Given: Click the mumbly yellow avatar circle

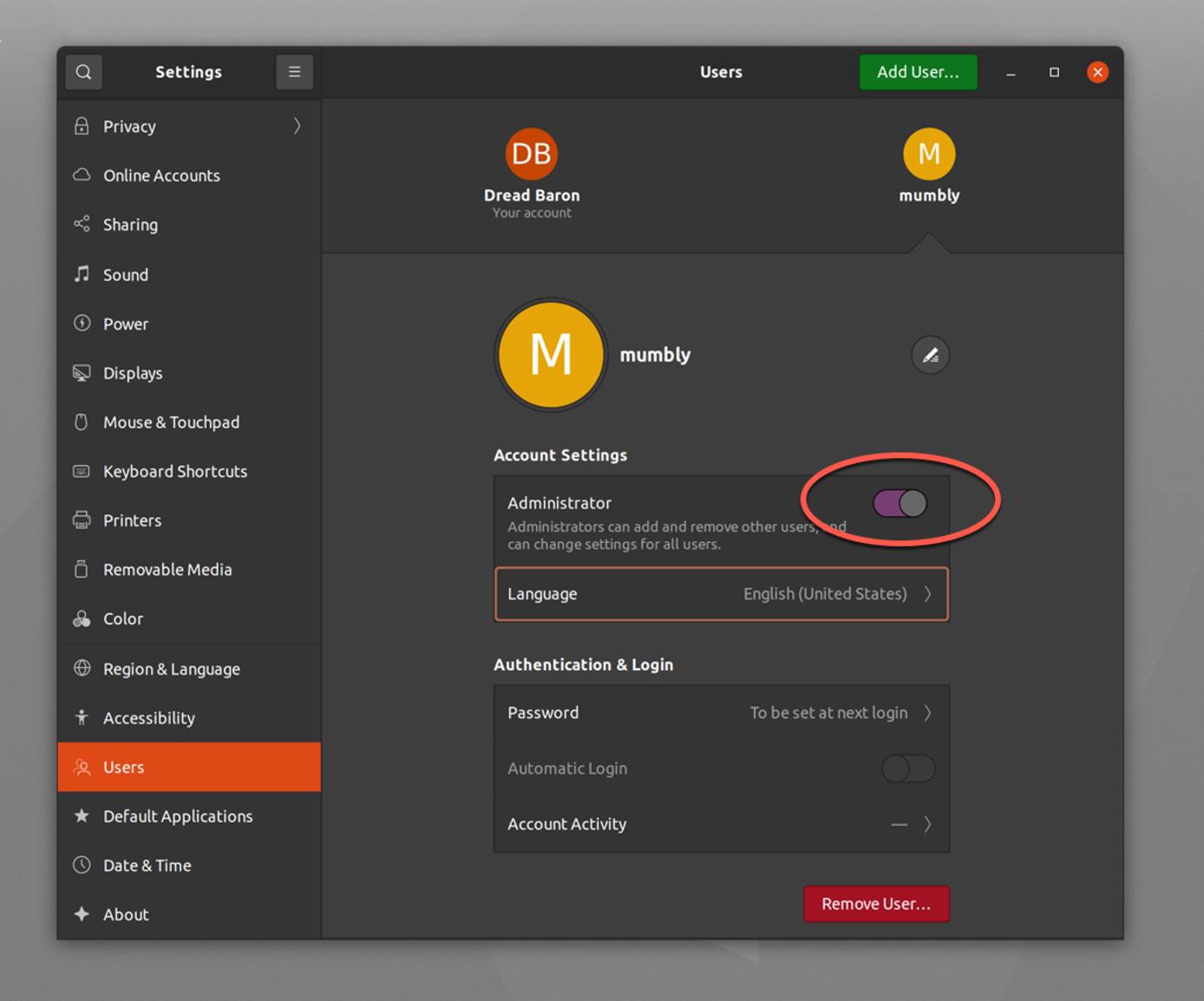Looking at the screenshot, I should (x=550, y=355).
